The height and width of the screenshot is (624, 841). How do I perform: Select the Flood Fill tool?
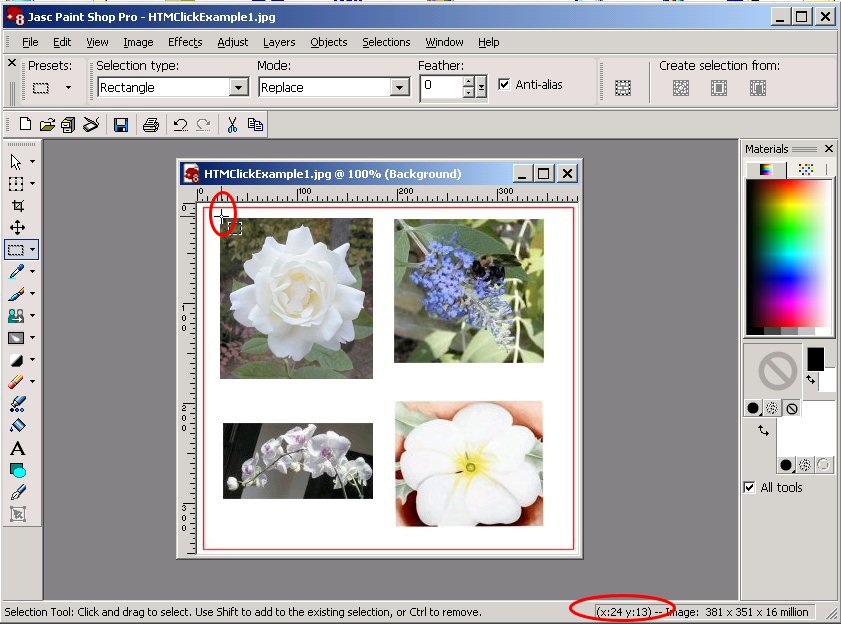17,426
